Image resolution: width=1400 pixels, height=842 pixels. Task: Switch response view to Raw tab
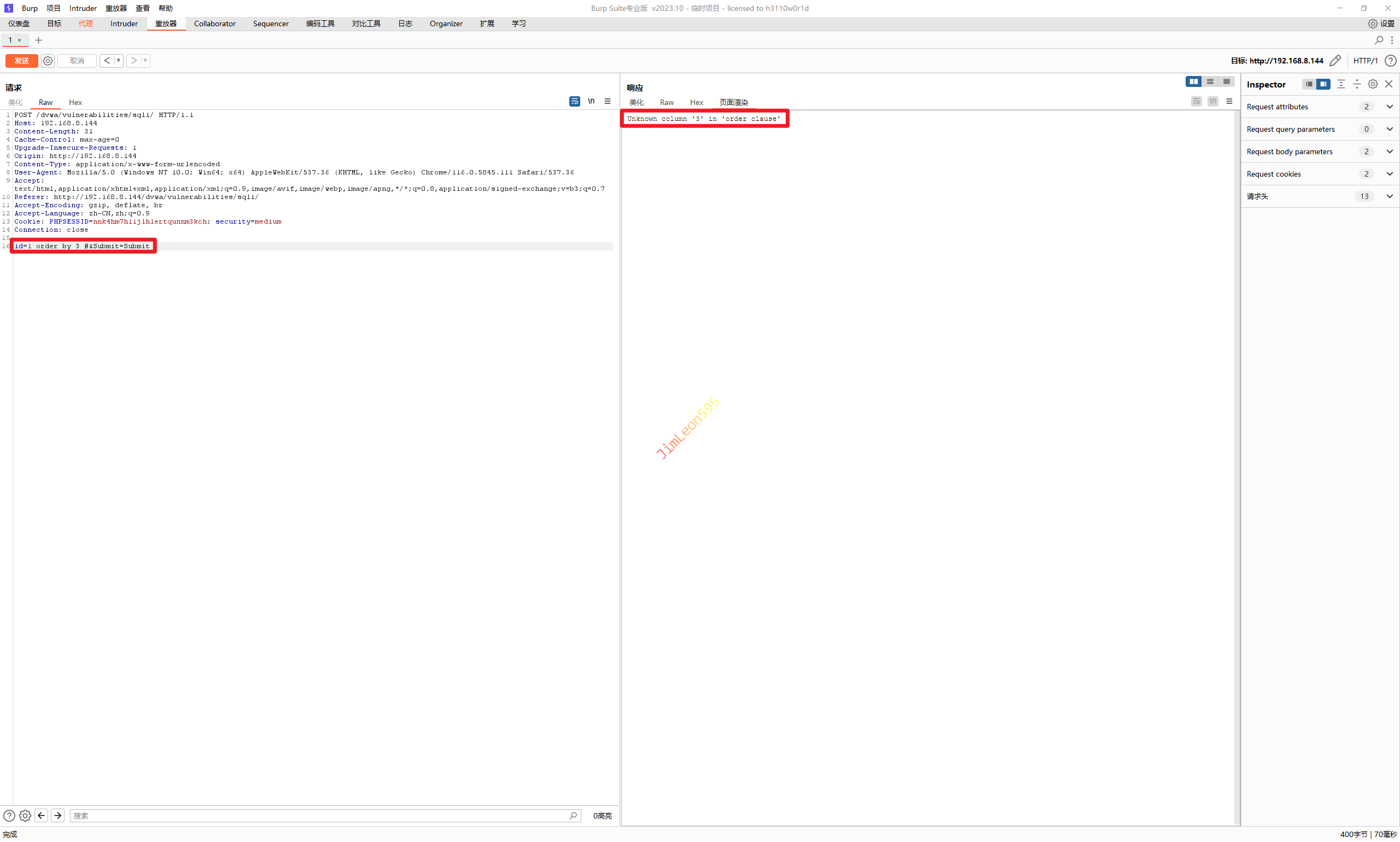pyautogui.click(x=666, y=102)
